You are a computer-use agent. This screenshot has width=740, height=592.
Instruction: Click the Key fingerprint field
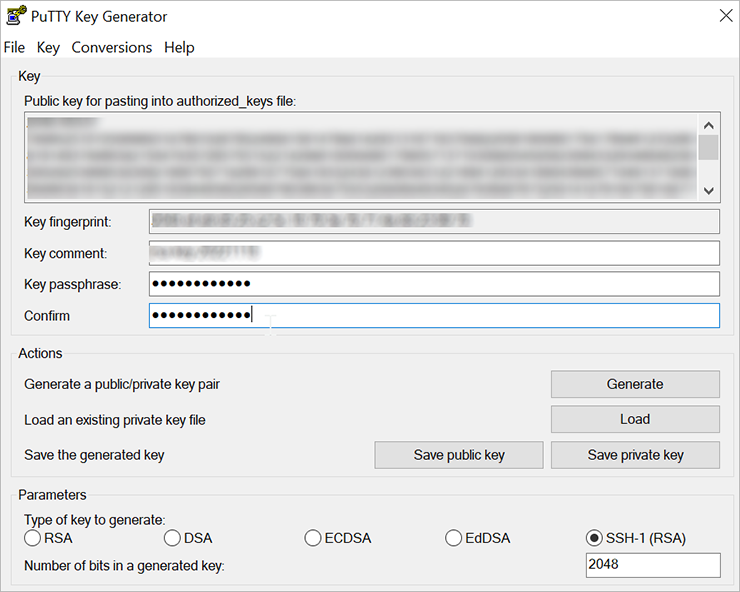(434, 221)
